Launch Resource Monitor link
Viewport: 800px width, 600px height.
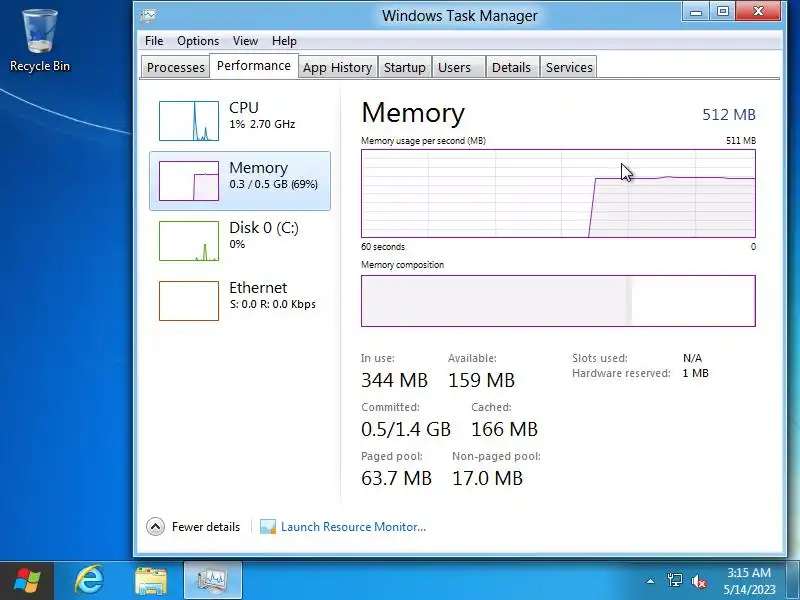click(353, 527)
